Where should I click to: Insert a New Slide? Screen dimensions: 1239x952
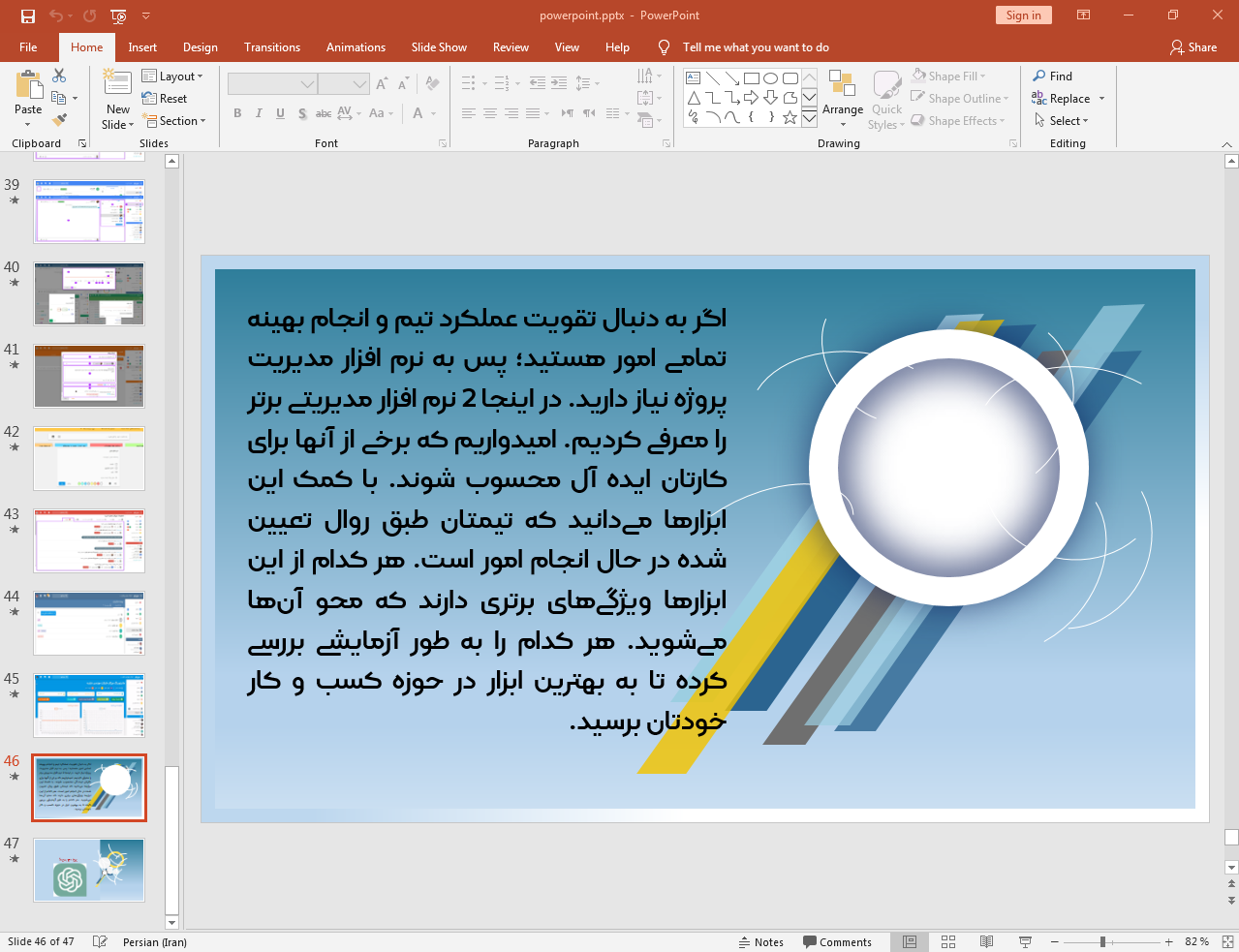(x=118, y=100)
